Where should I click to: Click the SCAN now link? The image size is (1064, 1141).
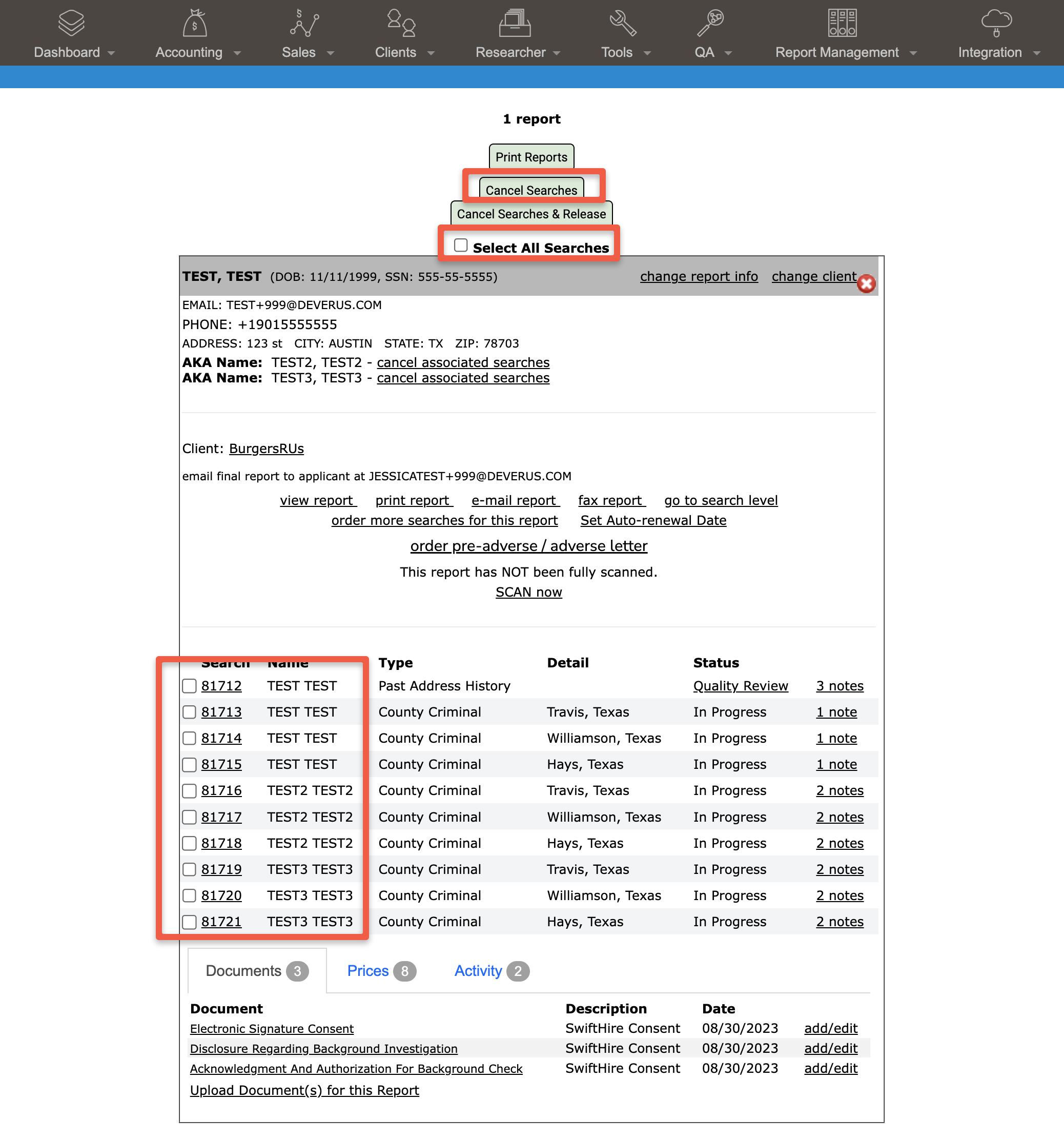pyautogui.click(x=528, y=593)
